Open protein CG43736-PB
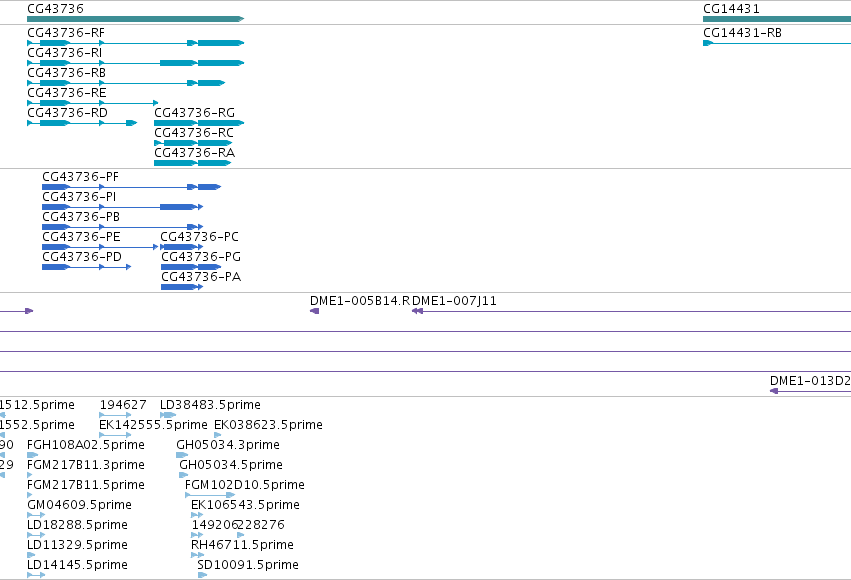 (x=122, y=227)
